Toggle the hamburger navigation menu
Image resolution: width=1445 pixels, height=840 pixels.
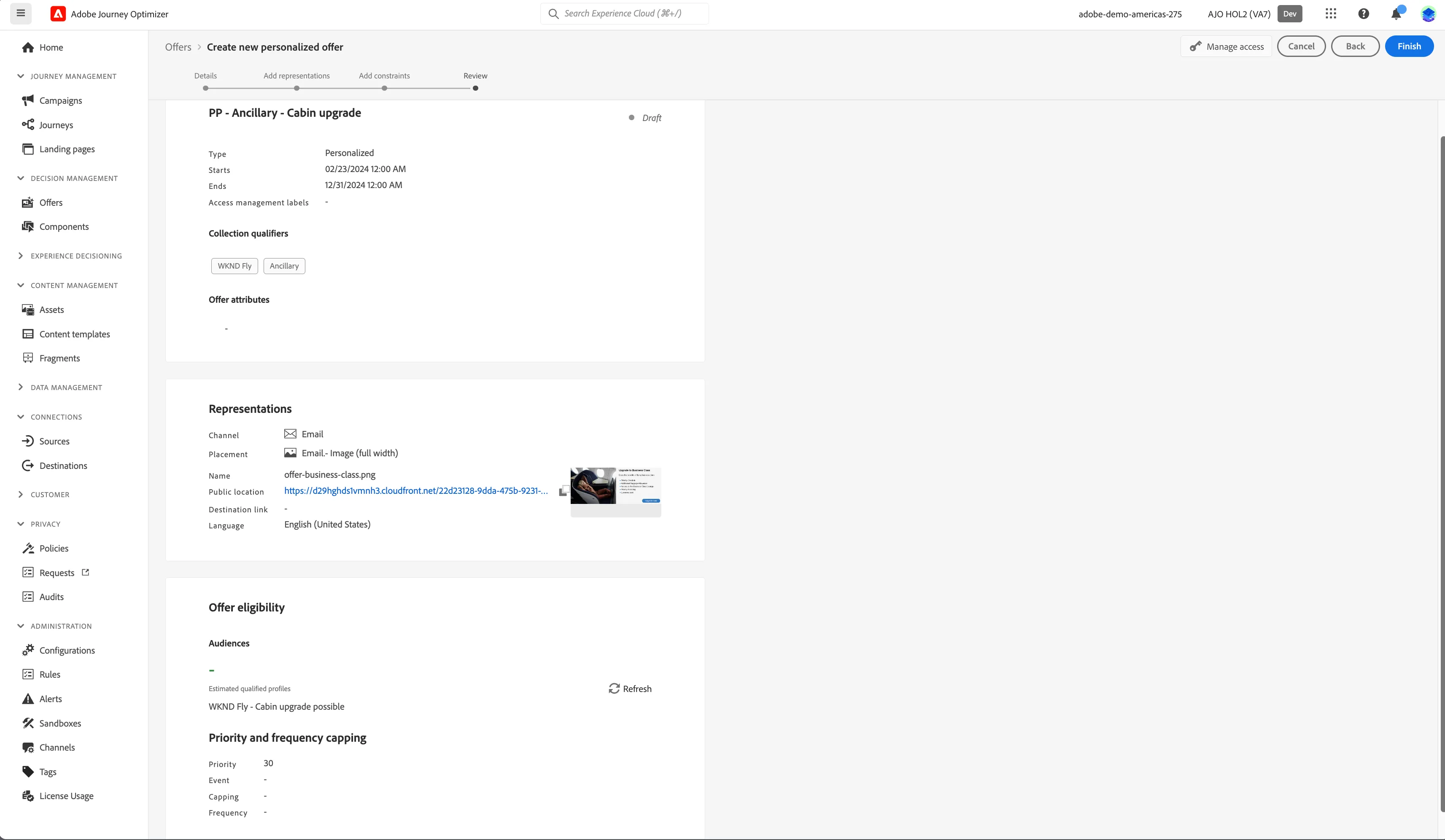tap(21, 13)
